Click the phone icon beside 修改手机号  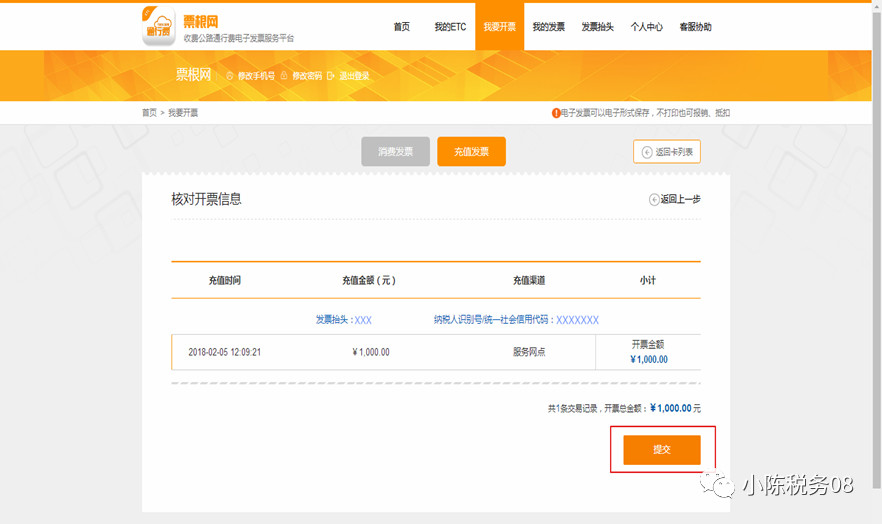[x=230, y=76]
